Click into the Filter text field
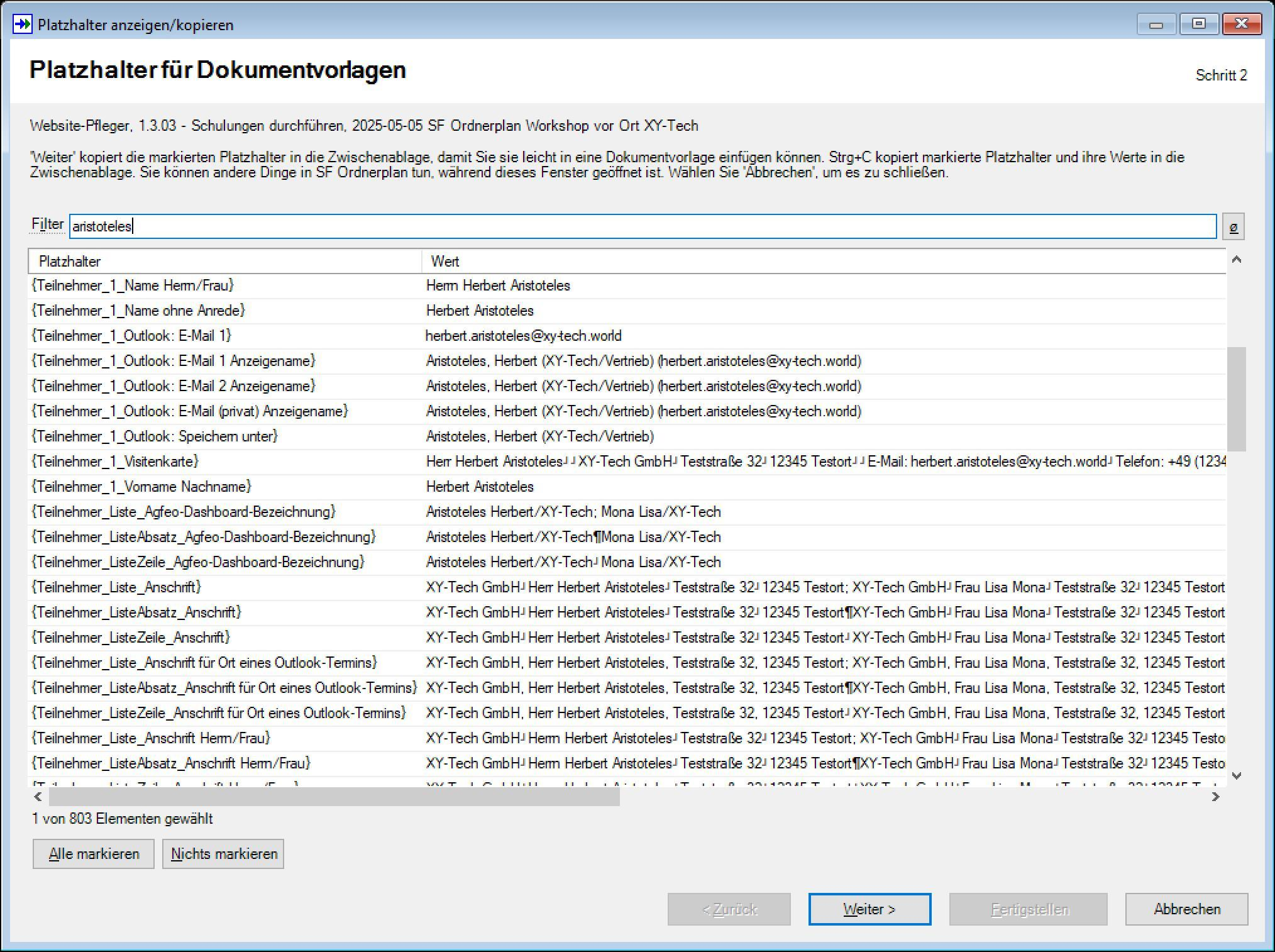Screen dimensions: 1275x952 (x=643, y=226)
